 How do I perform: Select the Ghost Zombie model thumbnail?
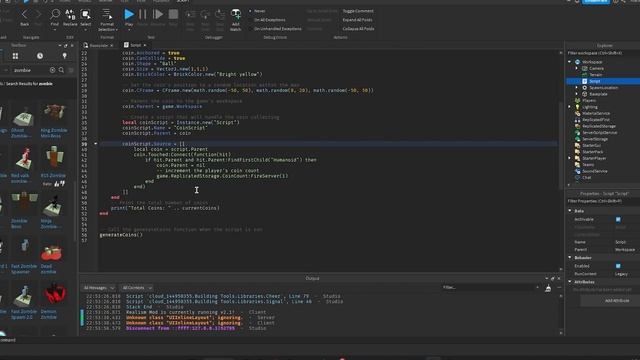tap(23, 116)
